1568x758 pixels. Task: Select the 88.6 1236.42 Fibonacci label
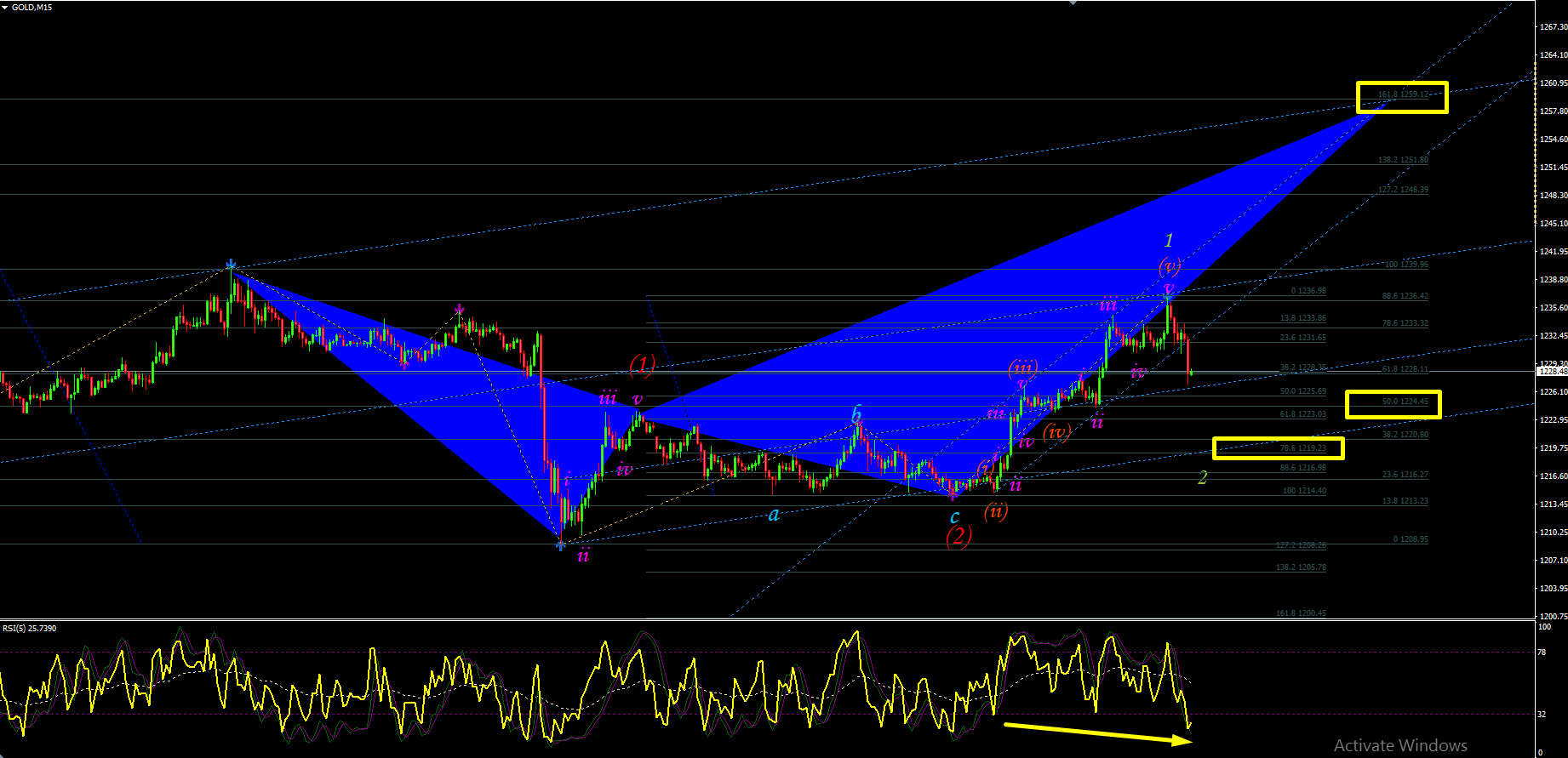point(1405,296)
